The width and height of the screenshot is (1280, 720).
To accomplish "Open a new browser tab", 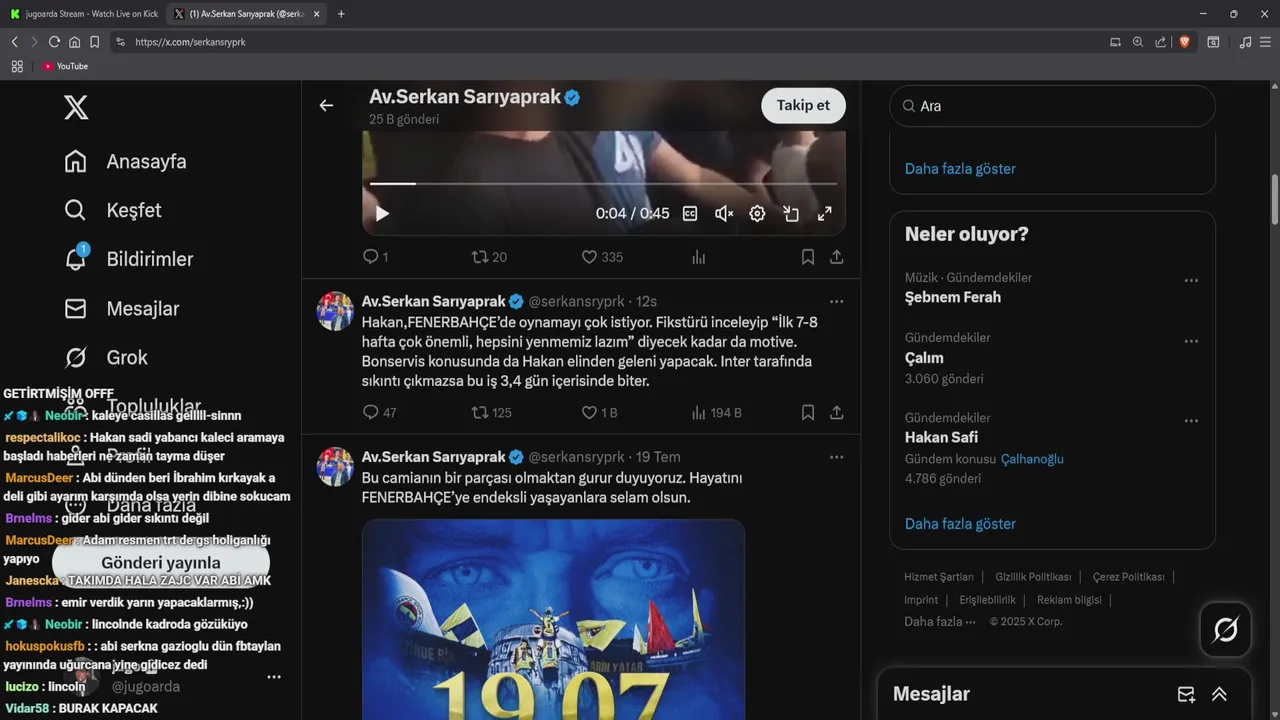I will pyautogui.click(x=341, y=14).
